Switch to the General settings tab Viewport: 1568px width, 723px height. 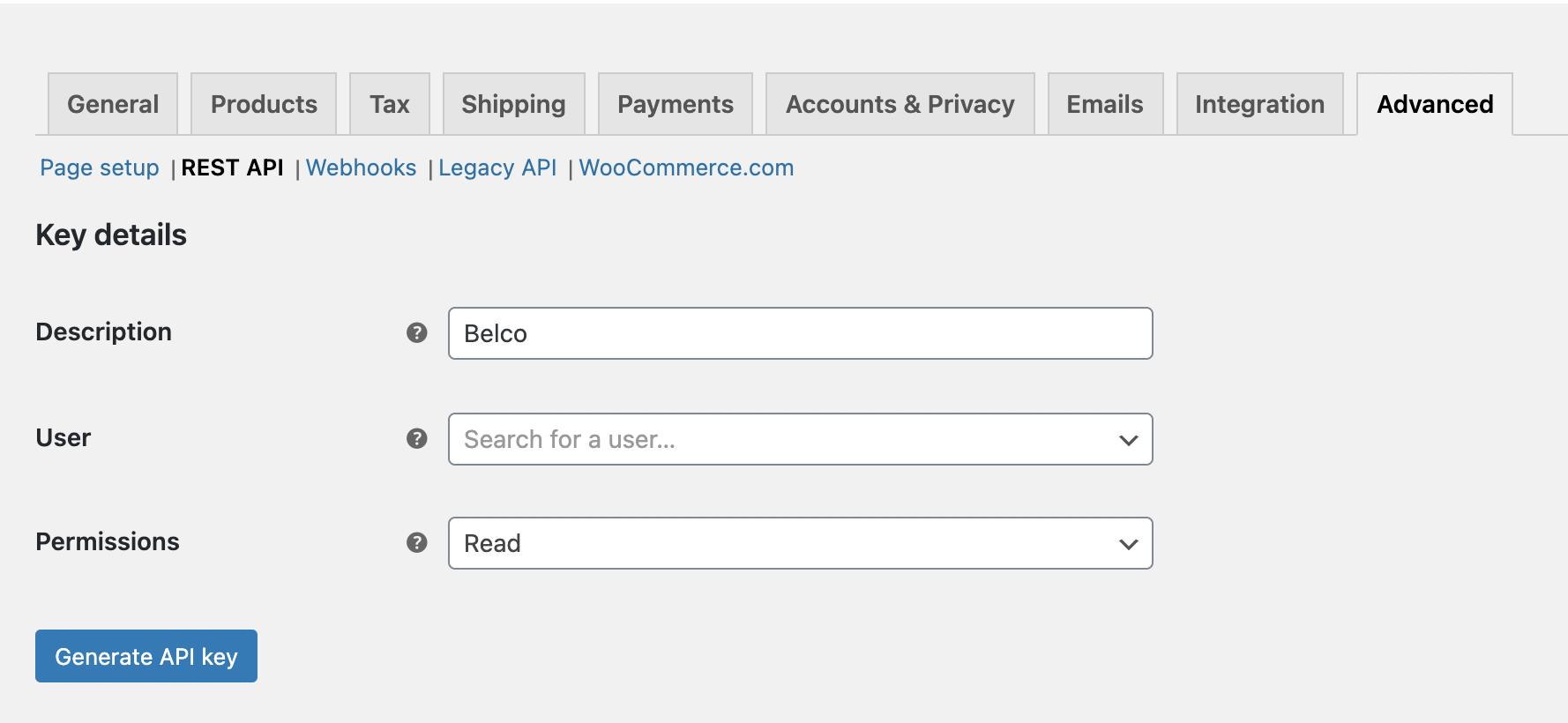[x=113, y=104]
